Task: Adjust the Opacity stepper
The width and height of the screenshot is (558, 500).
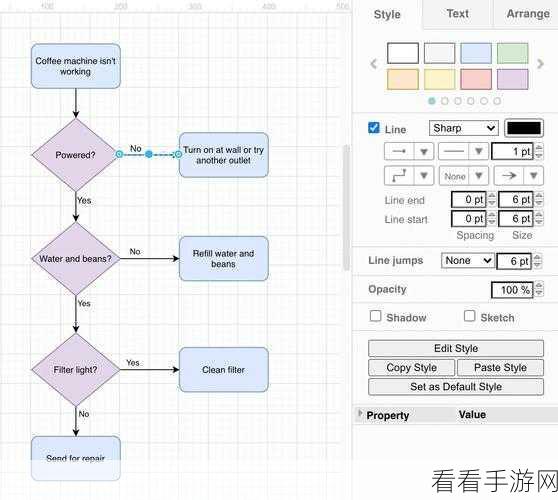Action: [x=539, y=290]
